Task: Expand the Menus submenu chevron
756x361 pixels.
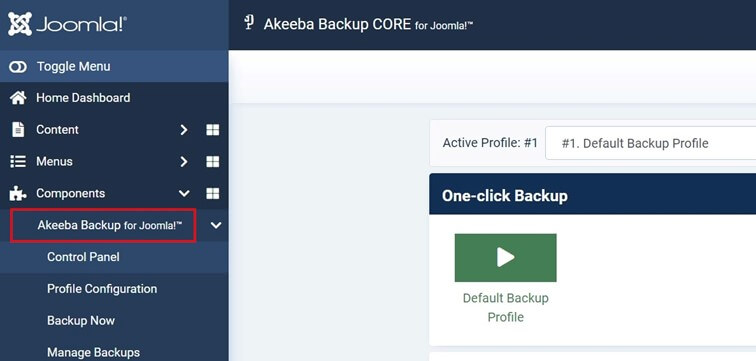Action: 184,161
